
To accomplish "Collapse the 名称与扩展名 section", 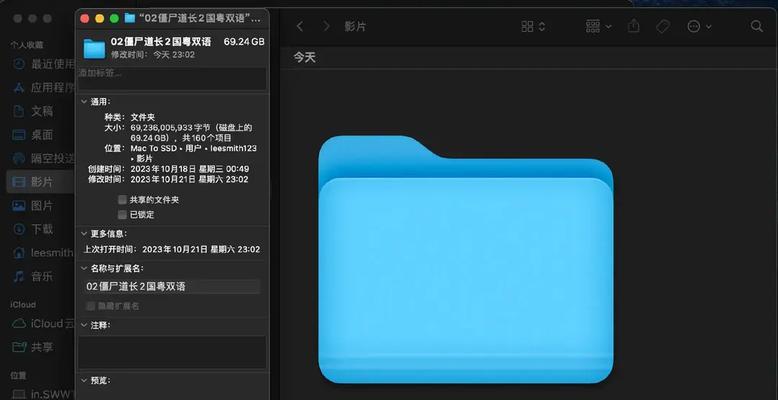I will (x=84, y=268).
